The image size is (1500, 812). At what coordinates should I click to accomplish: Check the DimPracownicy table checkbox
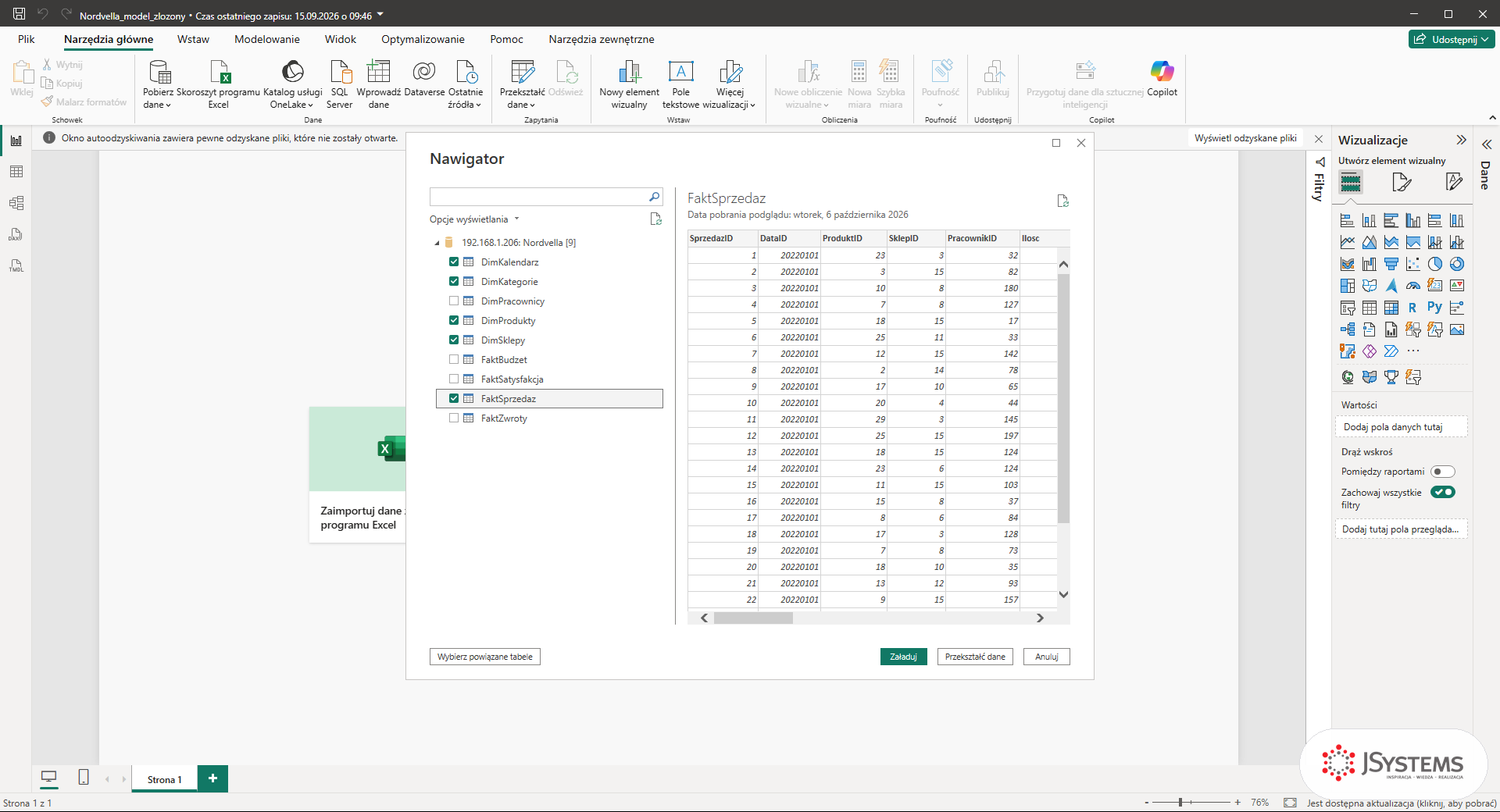coord(454,301)
